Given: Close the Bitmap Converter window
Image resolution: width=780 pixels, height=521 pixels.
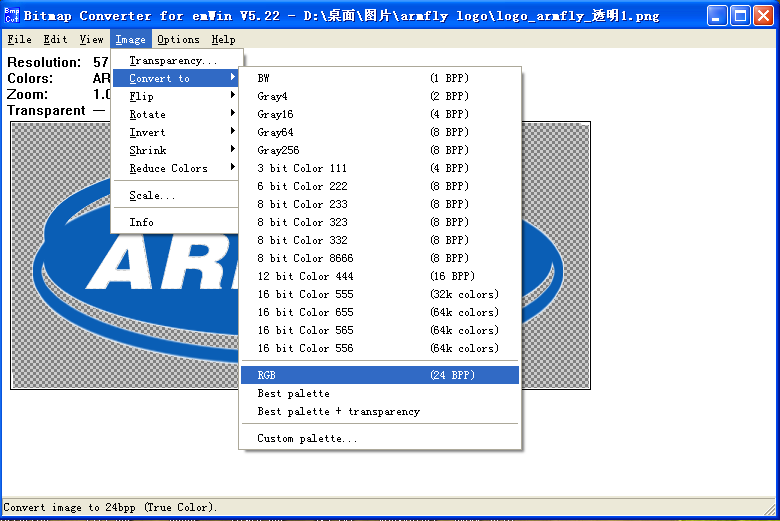Looking at the screenshot, I should (x=763, y=16).
